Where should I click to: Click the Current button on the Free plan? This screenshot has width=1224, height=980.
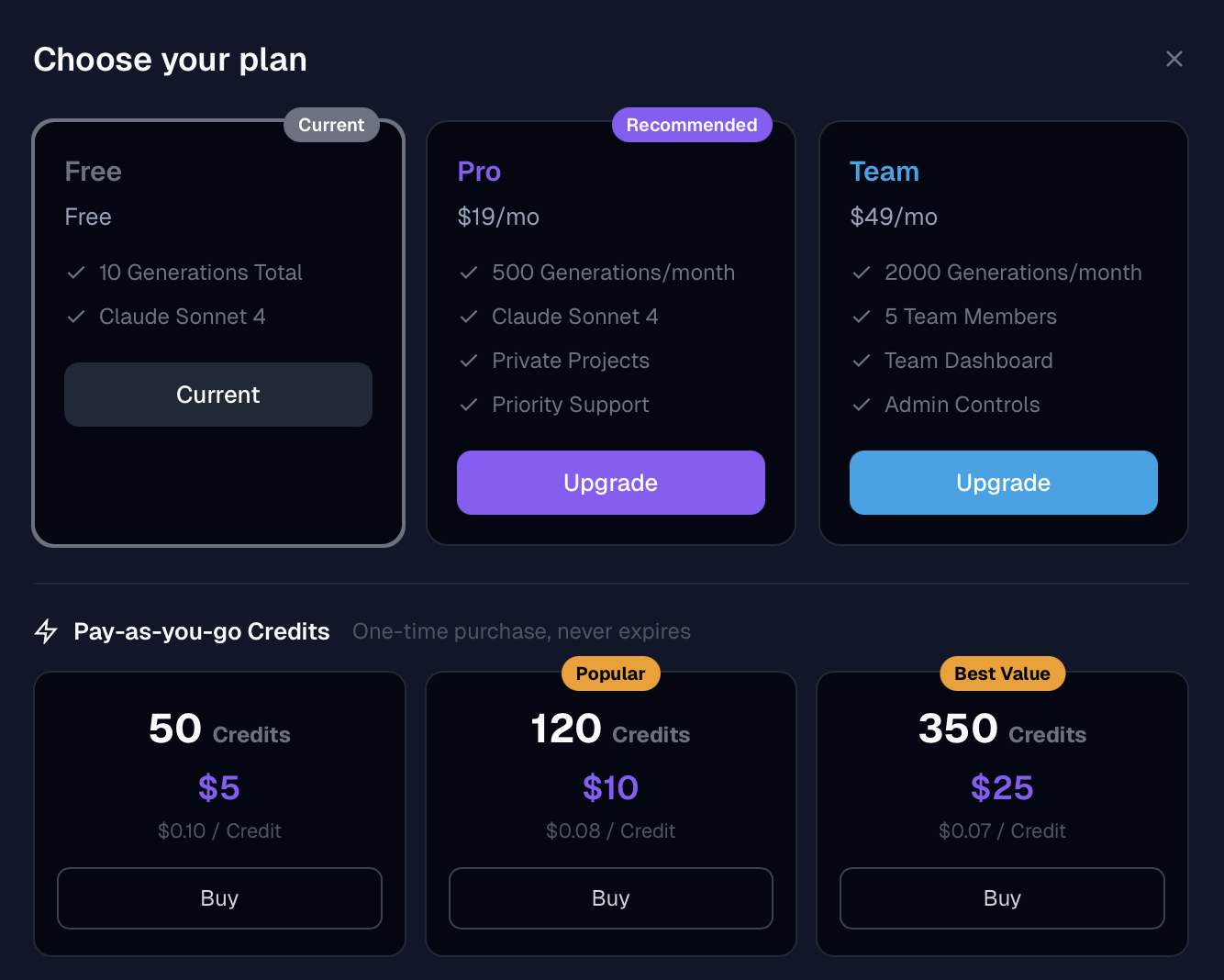pos(217,395)
